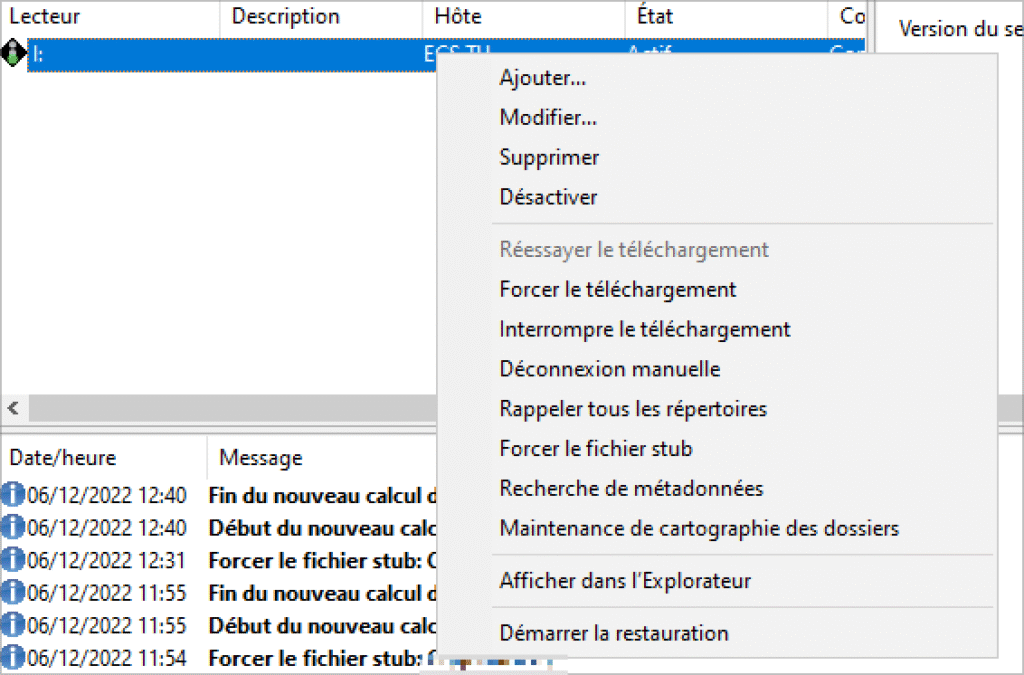Image resolution: width=1024 pixels, height=675 pixels.
Task: Select Rappeler tous les répertoires
Action: (x=633, y=409)
